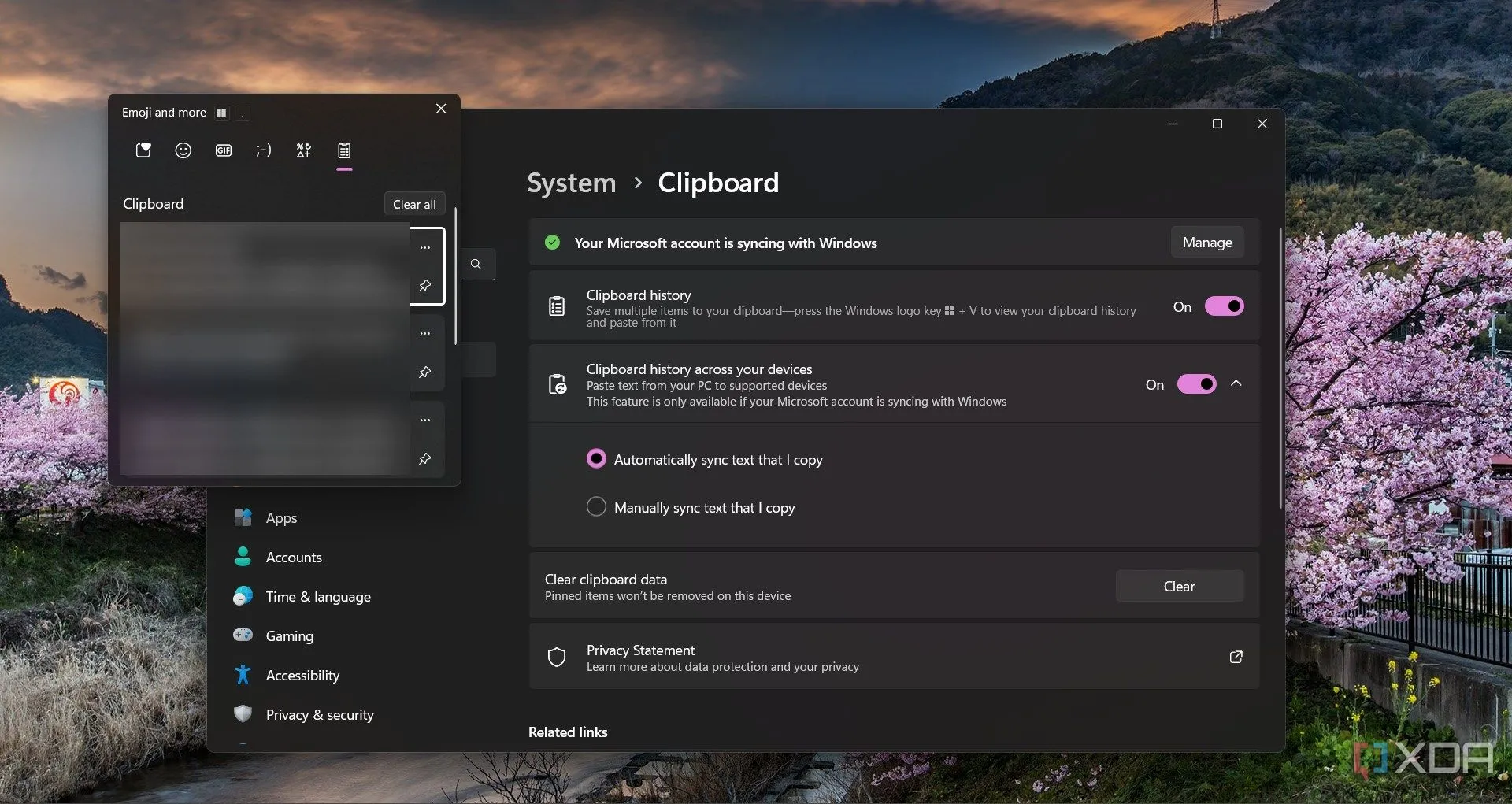The height and width of the screenshot is (804, 1512).
Task: Select Manually sync text that I copy
Action: [597, 507]
